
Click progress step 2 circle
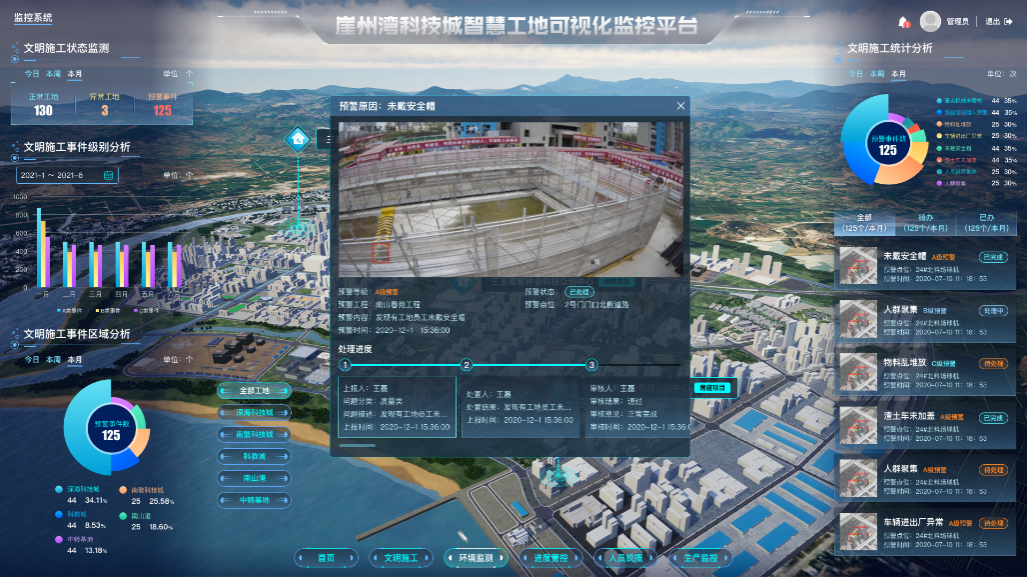point(466,366)
